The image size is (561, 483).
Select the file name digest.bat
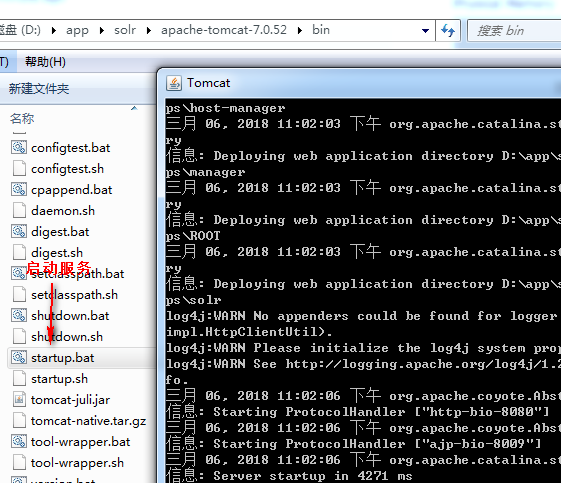60,232
